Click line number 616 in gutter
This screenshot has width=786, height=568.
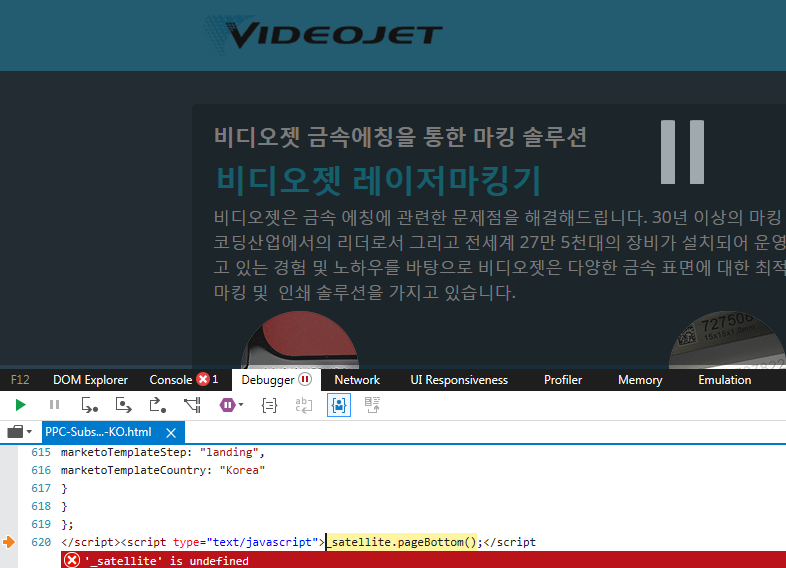click(41, 470)
